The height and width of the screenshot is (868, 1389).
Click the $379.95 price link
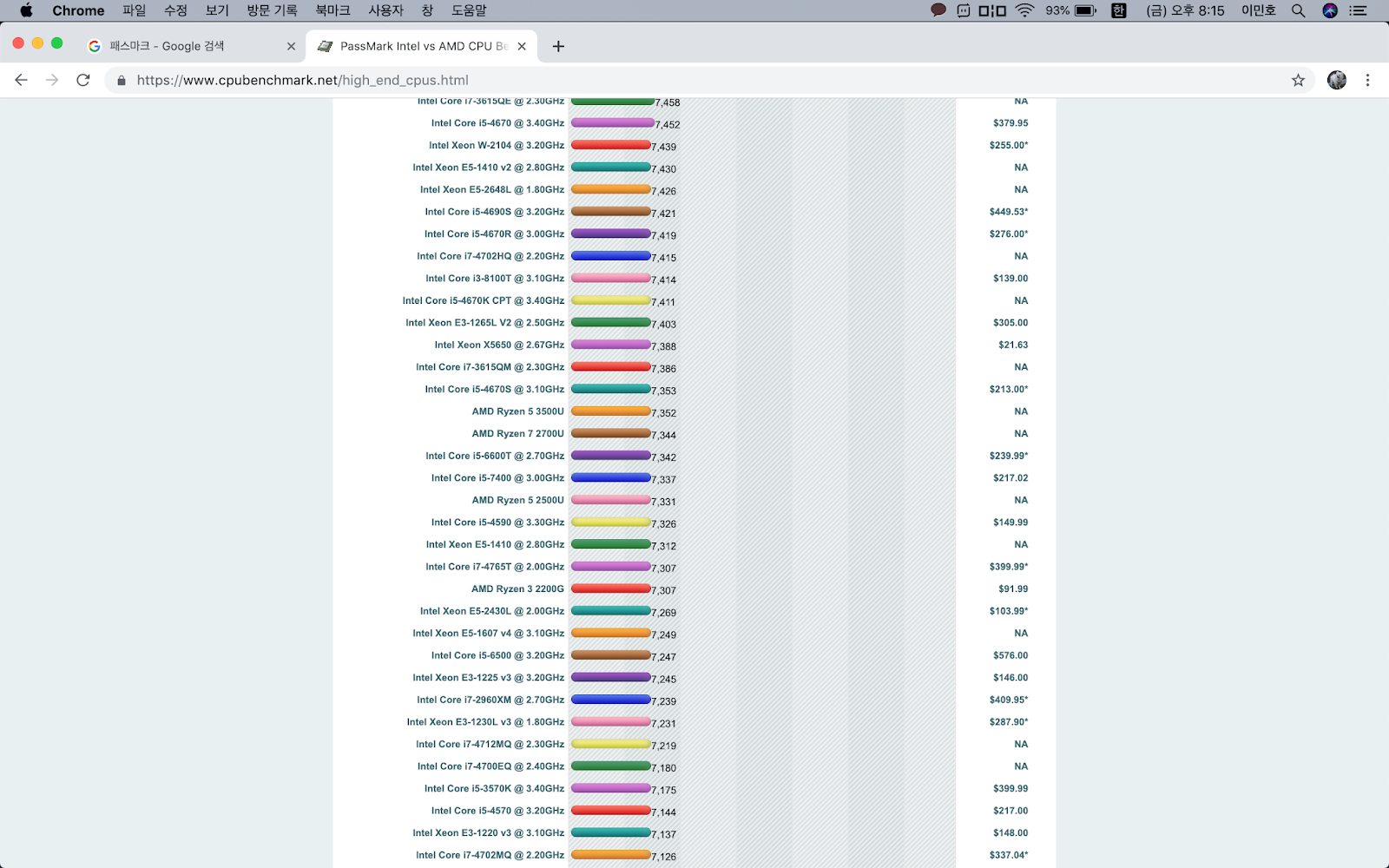pos(1010,123)
